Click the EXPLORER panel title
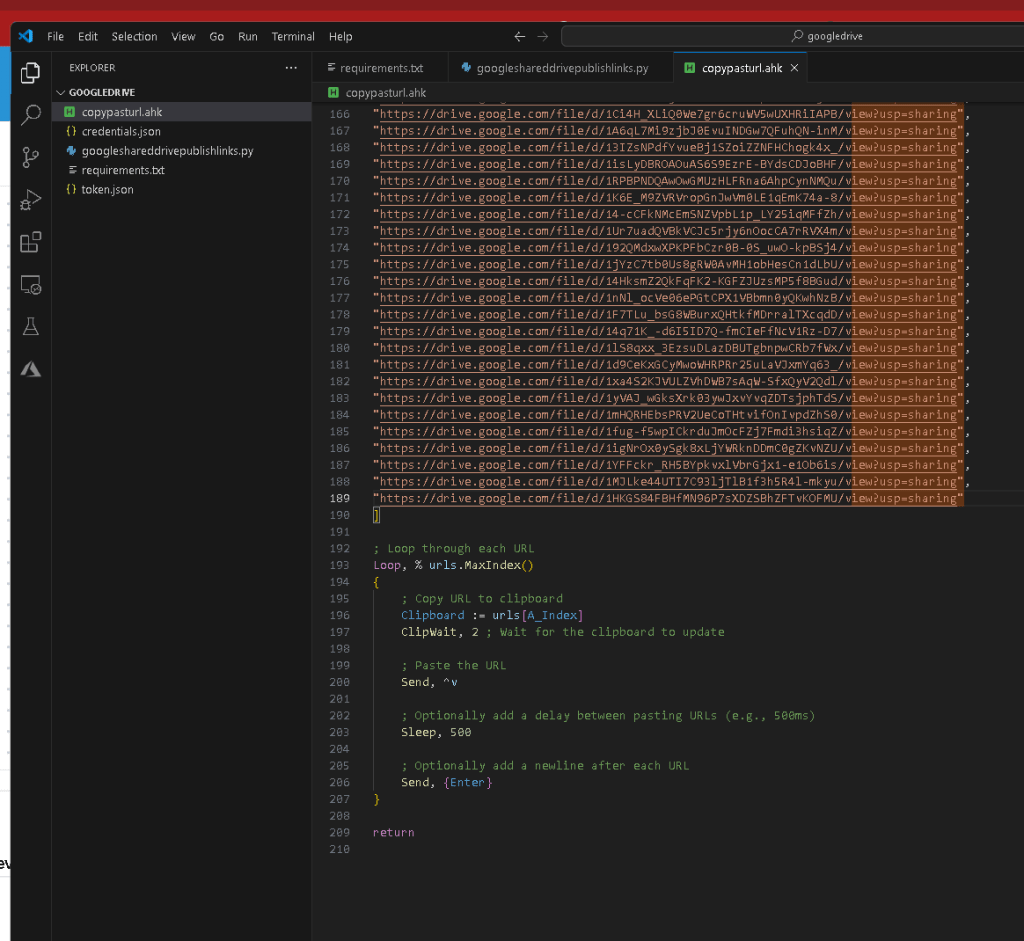Screen dimensions: 1024x941 point(92,68)
